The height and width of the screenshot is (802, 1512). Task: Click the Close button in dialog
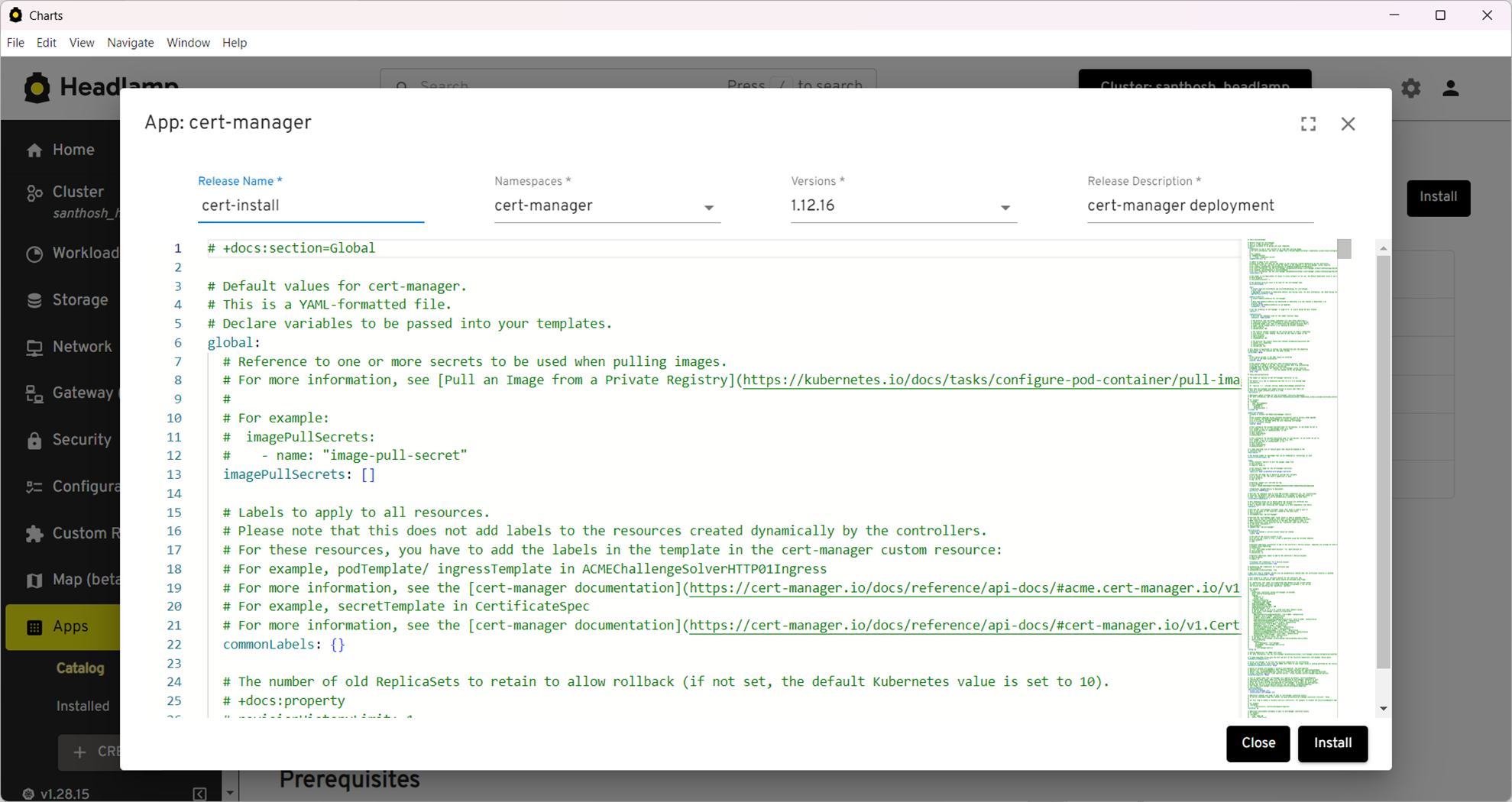coord(1258,743)
